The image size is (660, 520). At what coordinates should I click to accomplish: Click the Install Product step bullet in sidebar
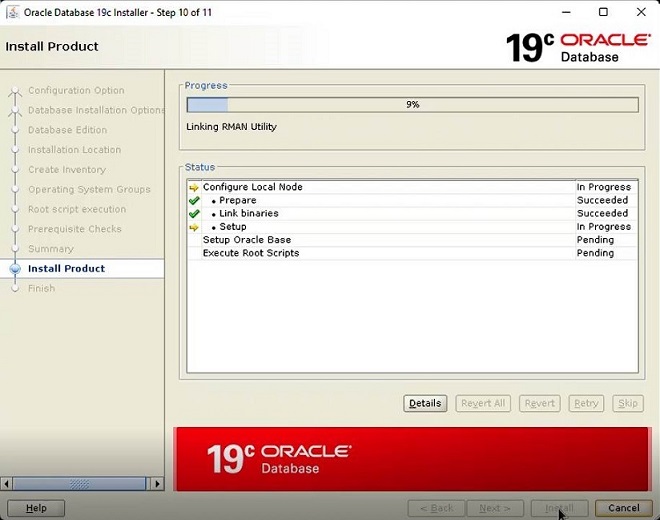[15, 269]
